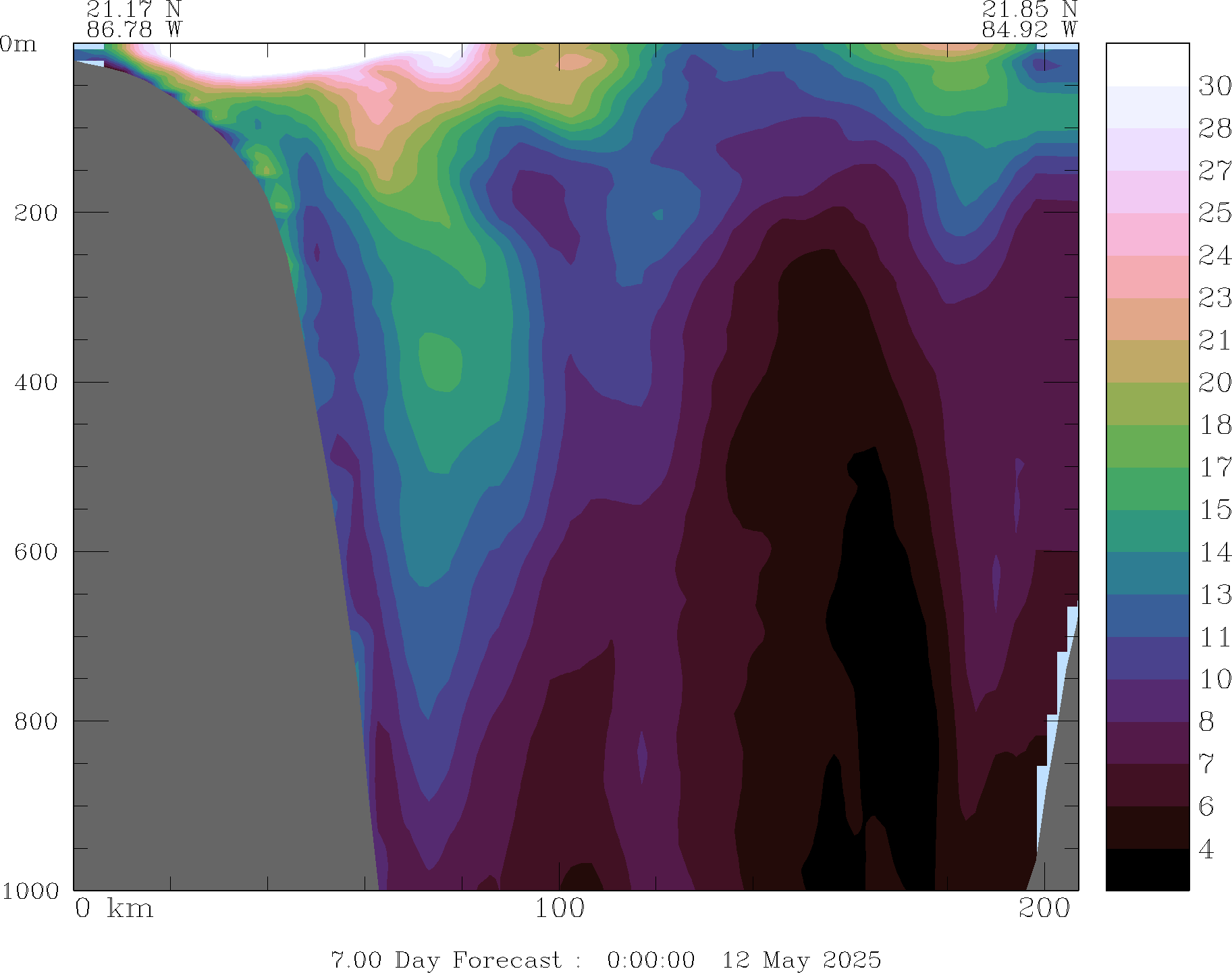Click colorbar label 21

[x=1215, y=340]
